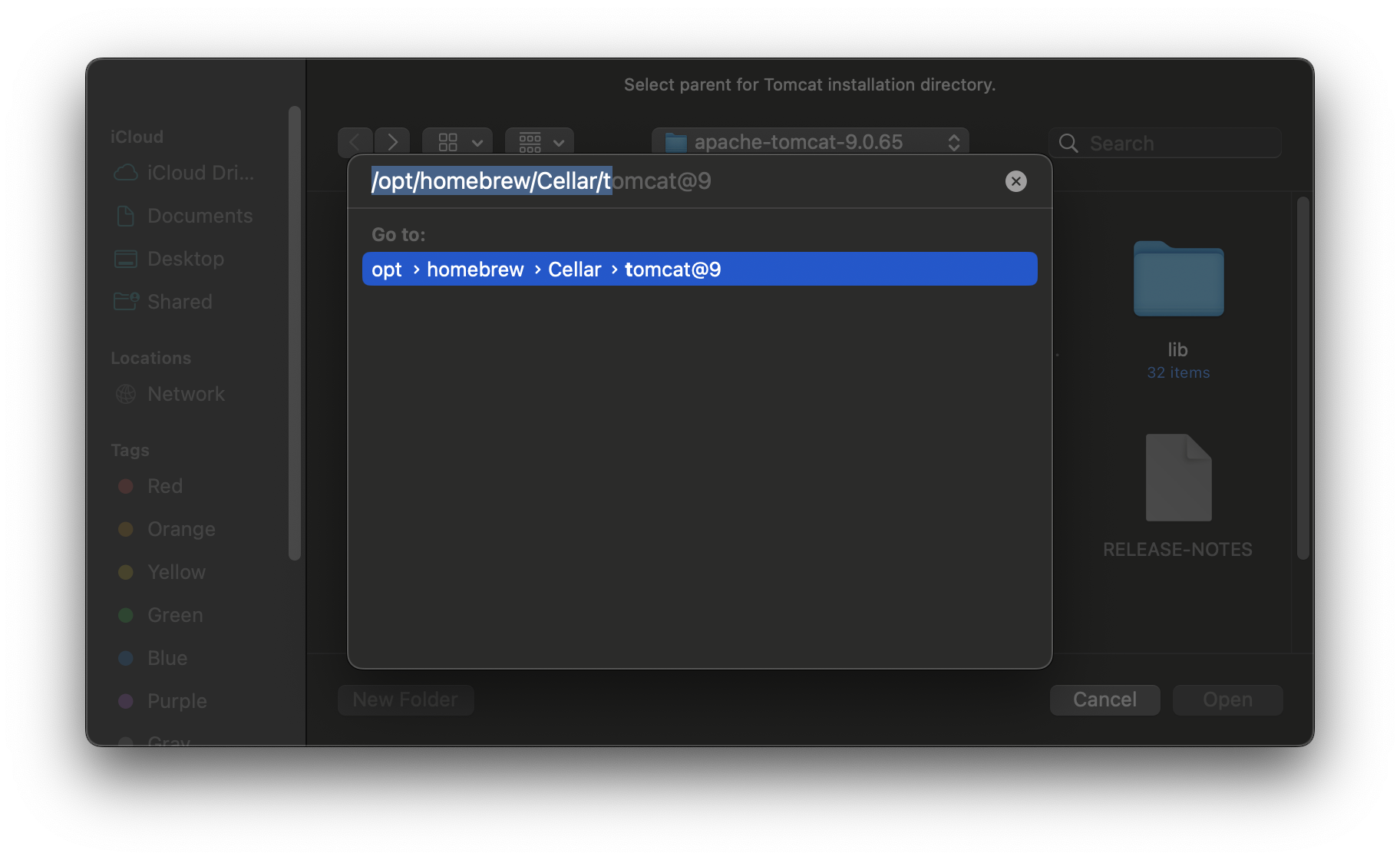Clear the Go to path field

(1015, 181)
